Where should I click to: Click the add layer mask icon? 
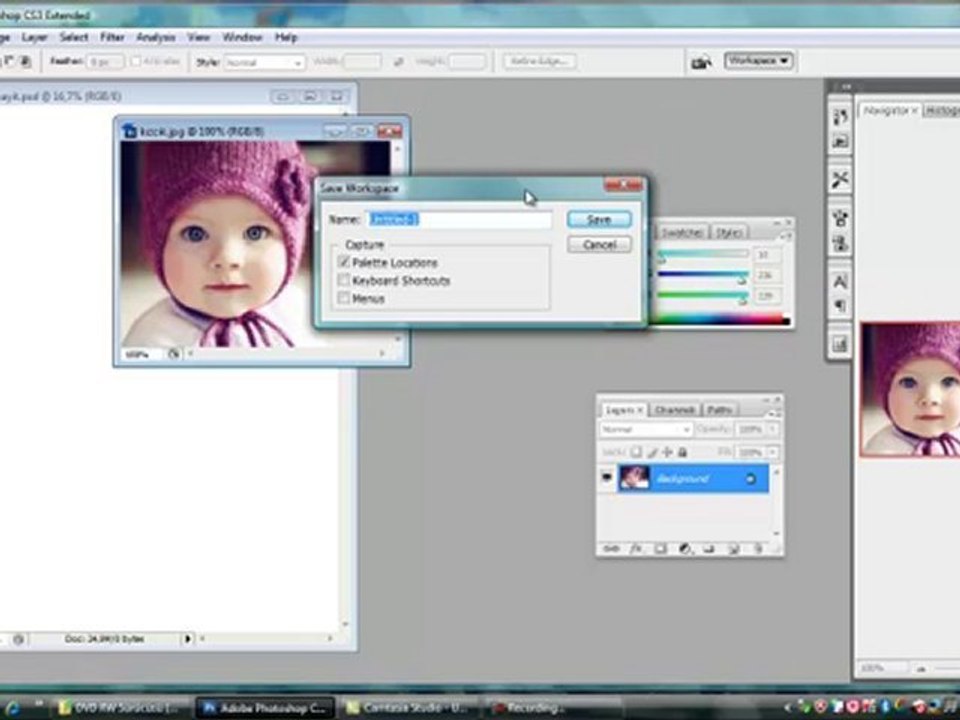[x=660, y=549]
